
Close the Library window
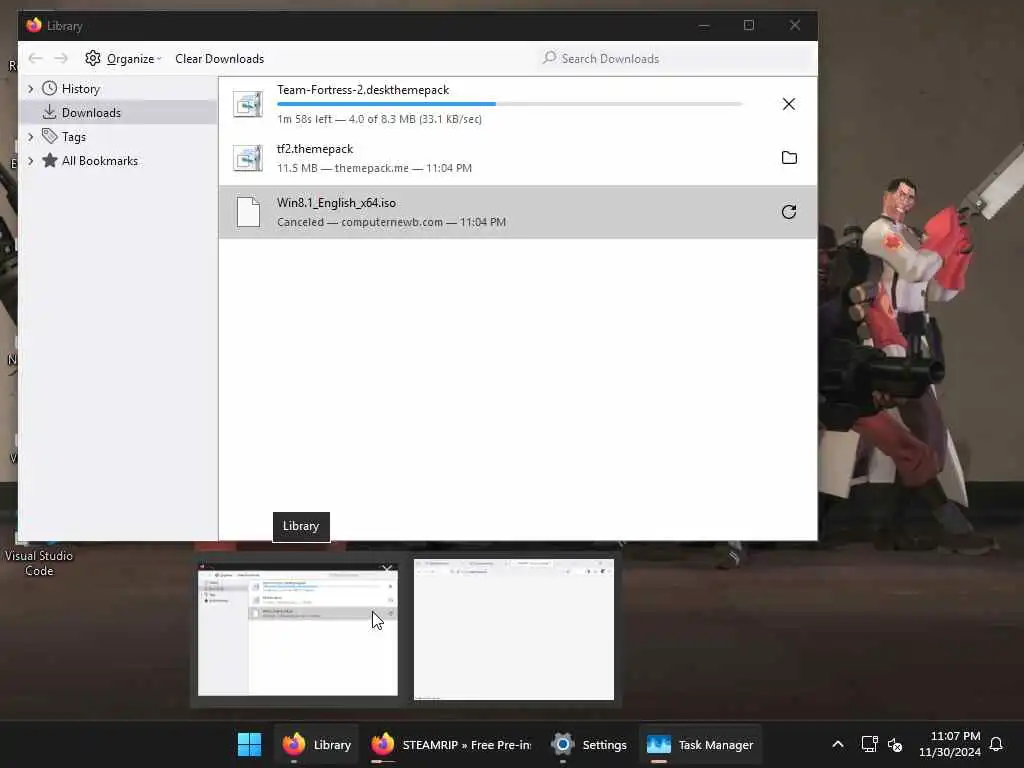pos(795,25)
